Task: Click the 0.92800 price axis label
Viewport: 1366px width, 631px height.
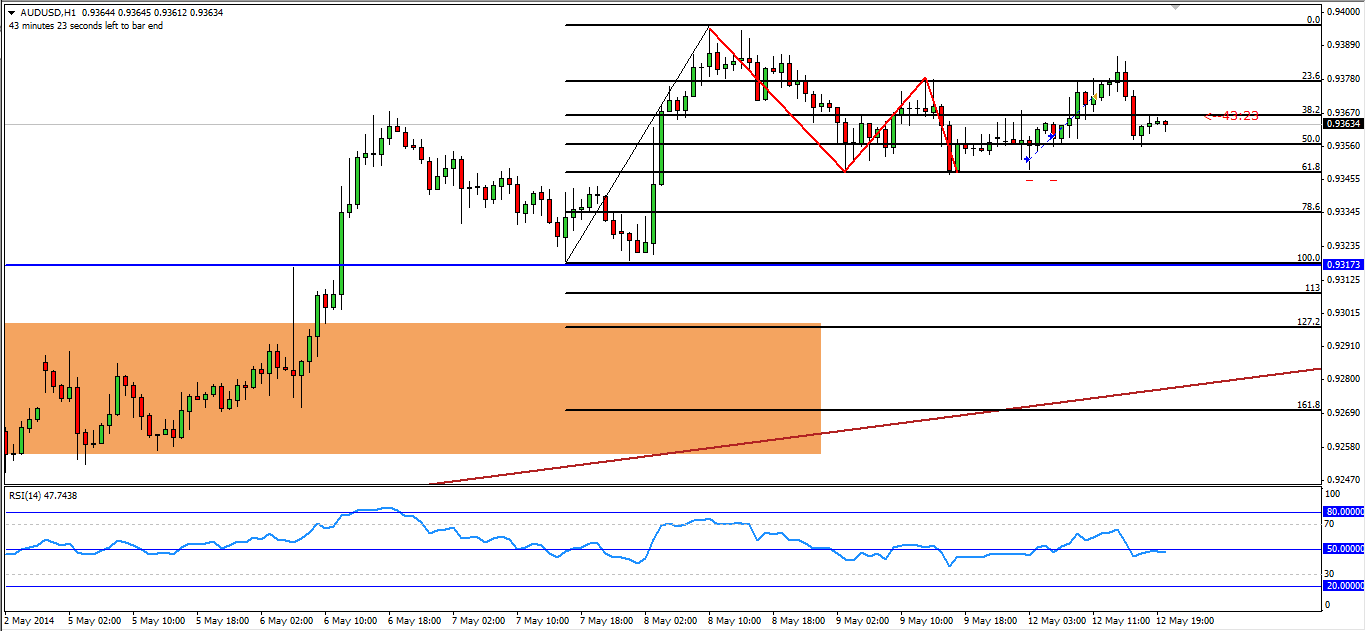Action: click(x=1341, y=379)
